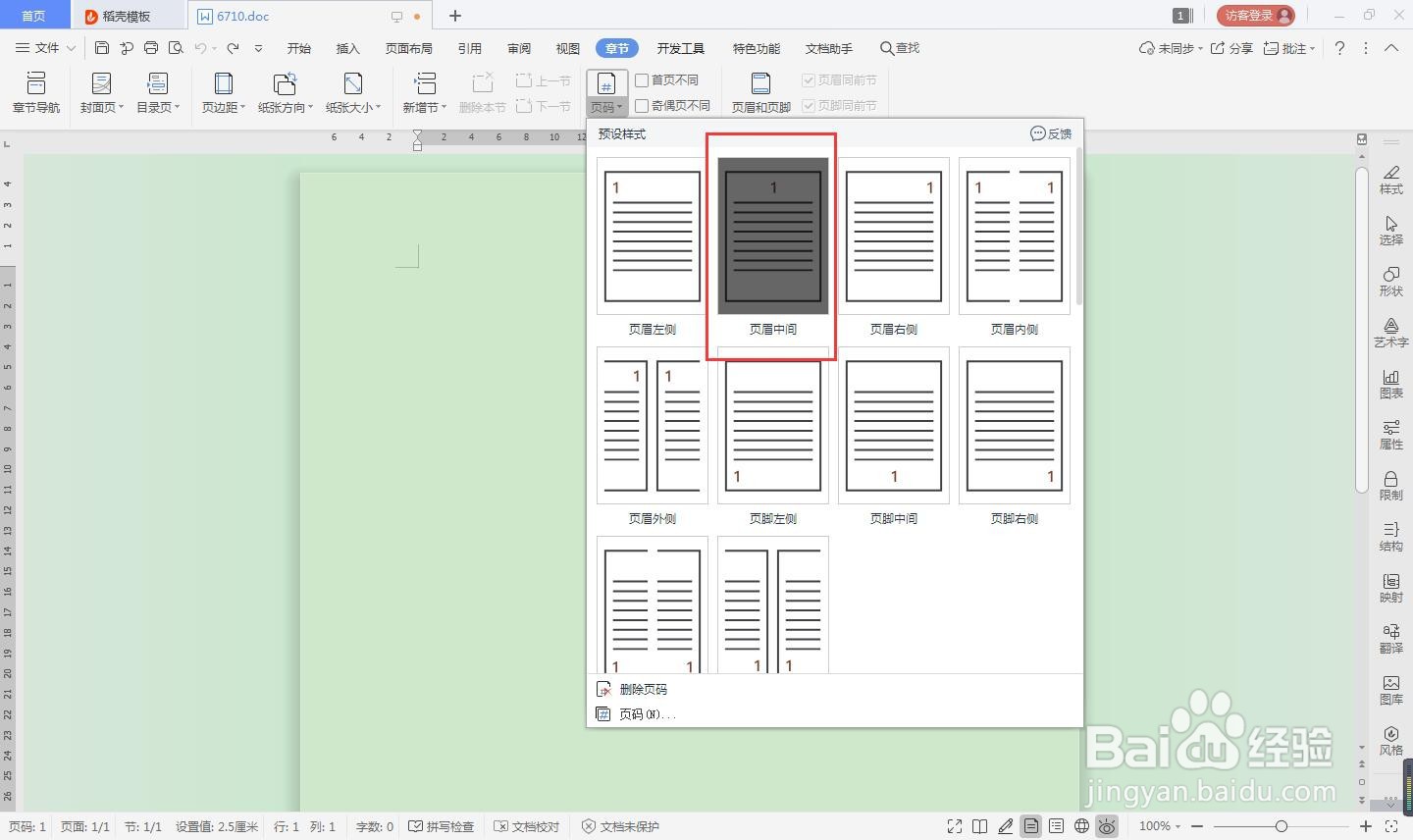This screenshot has height=840, width=1413.
Task: Open the 艺术字 word art sidebar panel
Action: click(1390, 332)
